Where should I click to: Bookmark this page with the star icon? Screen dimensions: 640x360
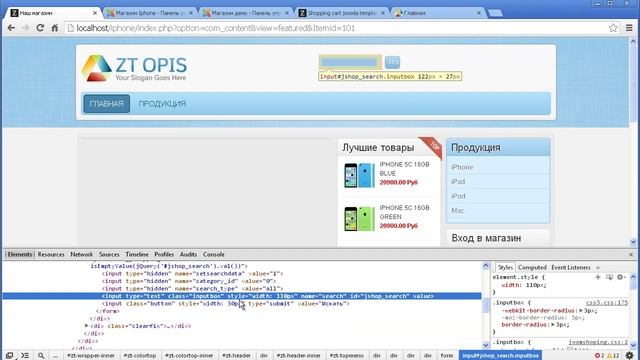(x=613, y=28)
